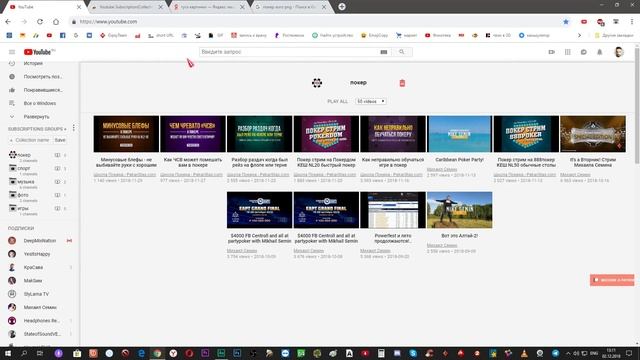The height and width of the screenshot is (360, 640).
Task: Open DeepMeditation subscription
Action: coord(39,241)
